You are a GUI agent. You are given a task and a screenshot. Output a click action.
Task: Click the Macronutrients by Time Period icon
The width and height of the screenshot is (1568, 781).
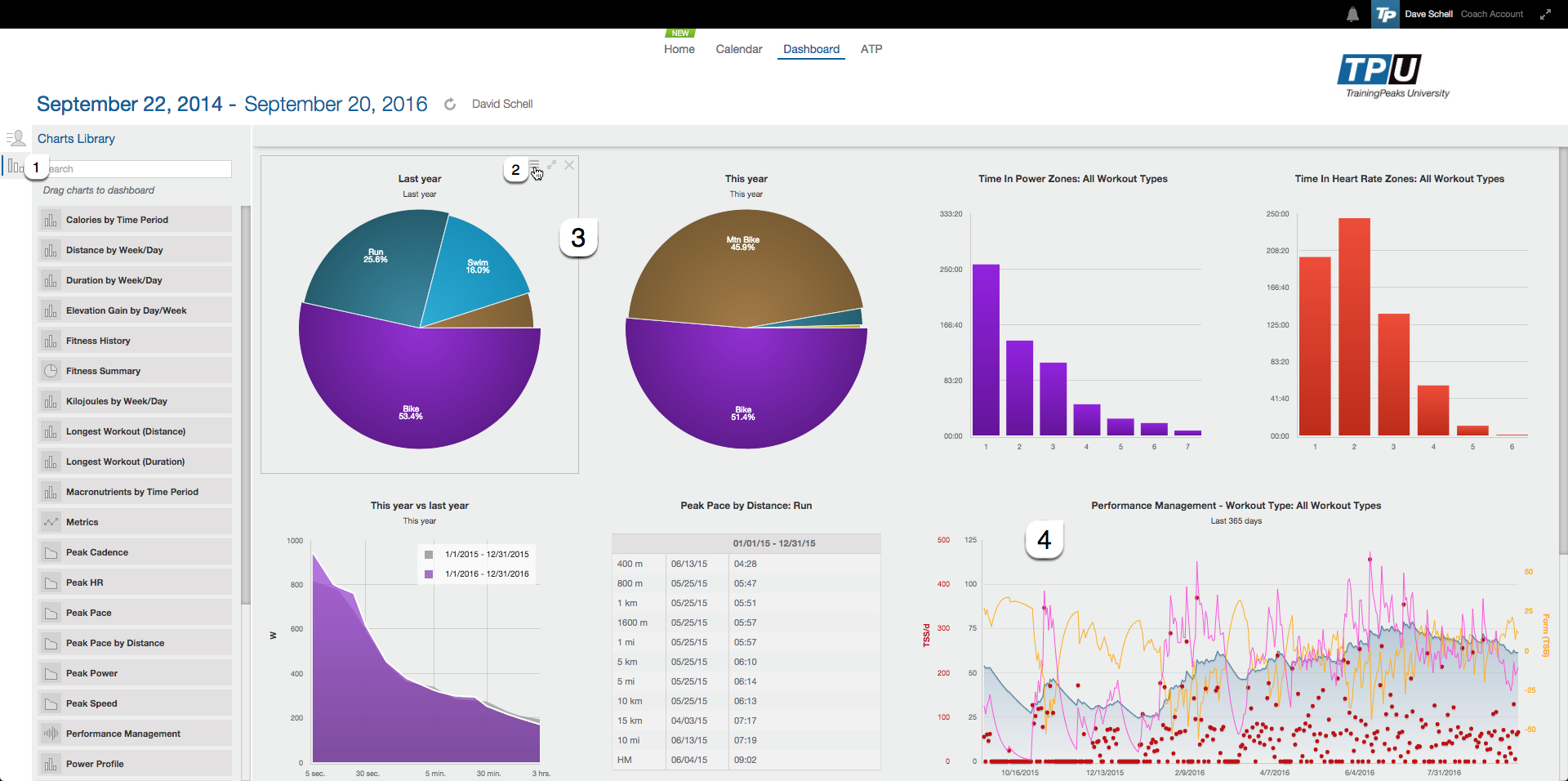[51, 492]
